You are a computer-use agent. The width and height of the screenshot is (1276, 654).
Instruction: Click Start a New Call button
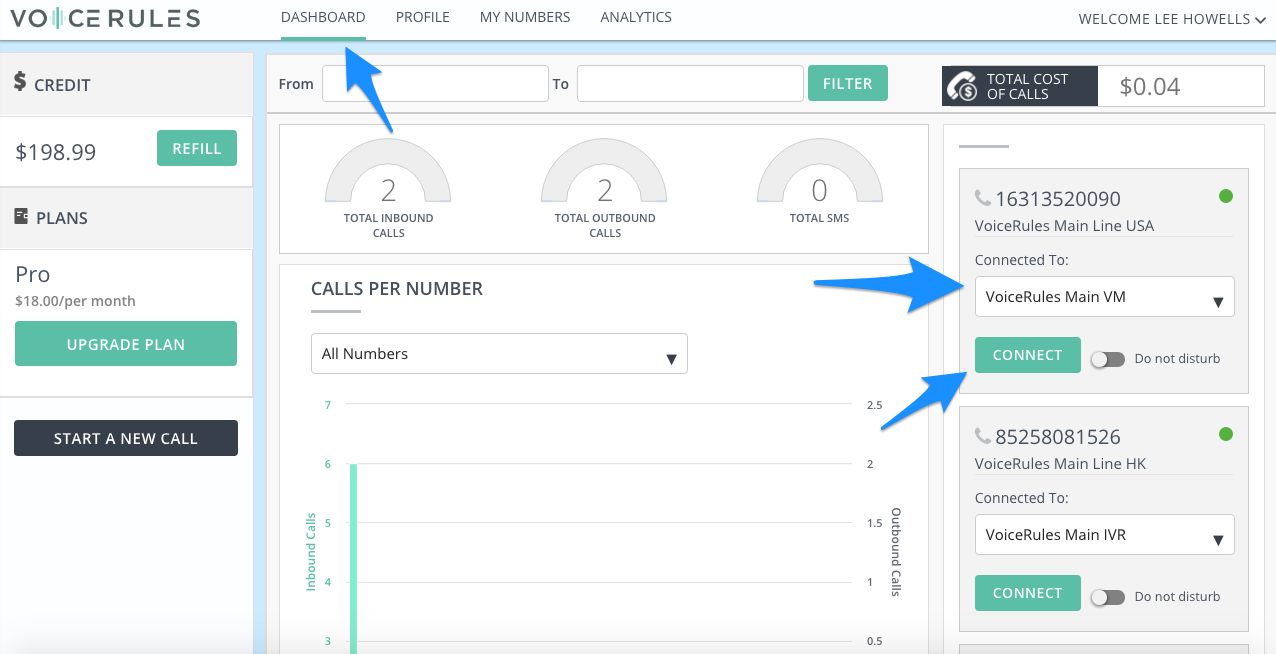(x=126, y=438)
